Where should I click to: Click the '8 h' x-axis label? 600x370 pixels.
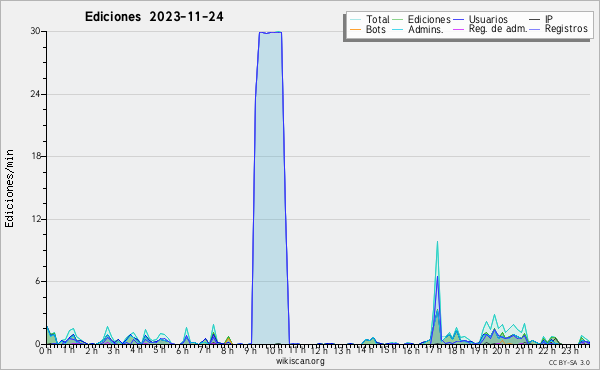[227, 350]
